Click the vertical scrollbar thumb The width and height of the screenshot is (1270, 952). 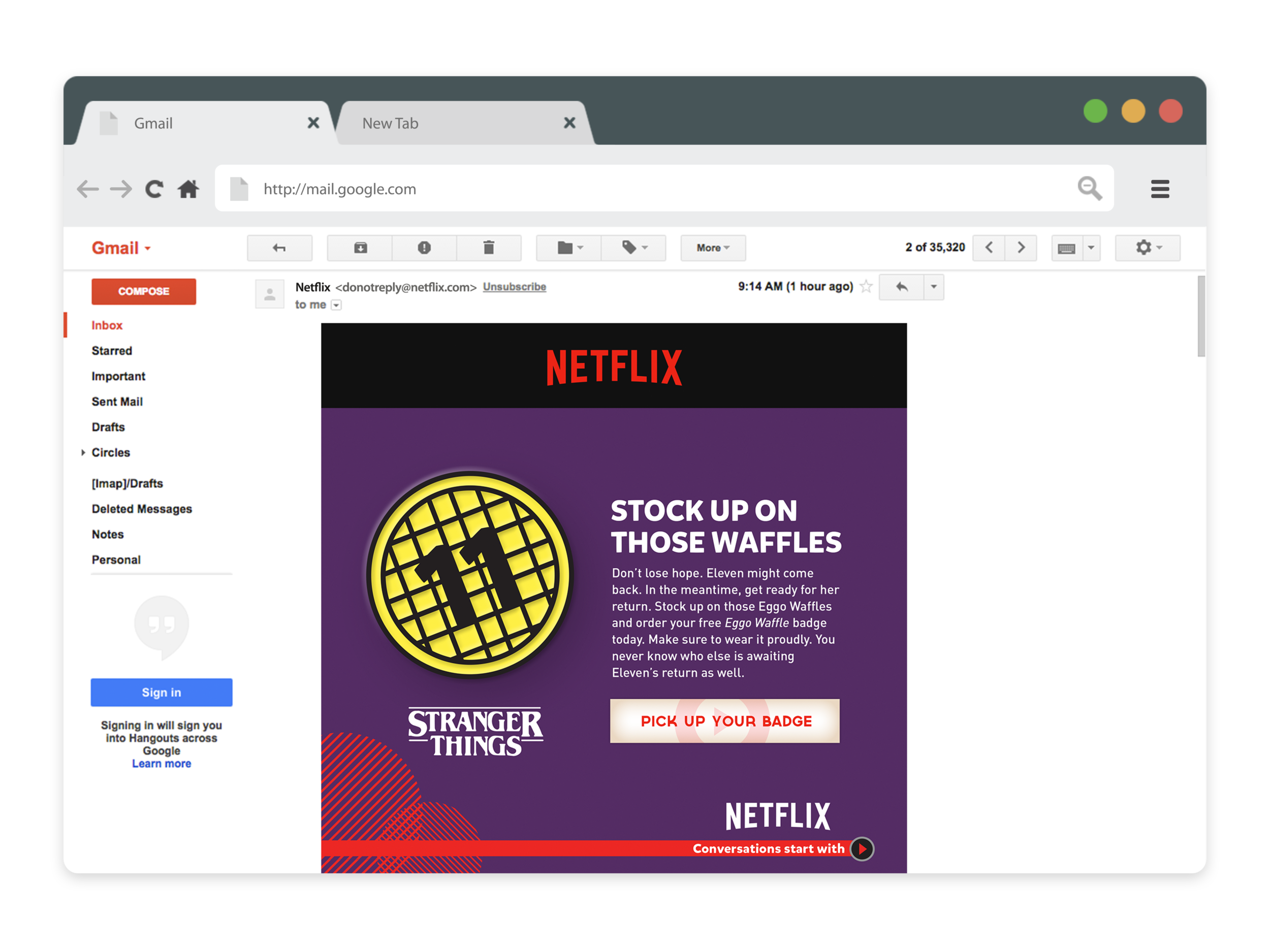(x=1201, y=317)
